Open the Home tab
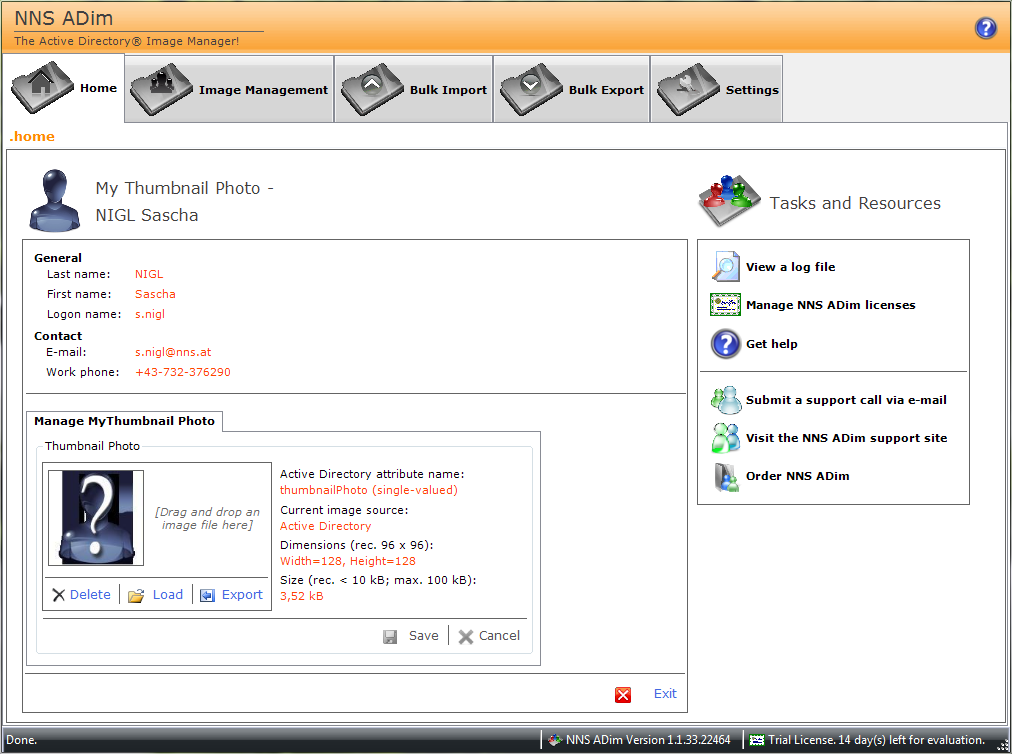The width and height of the screenshot is (1012, 754). [x=64, y=88]
